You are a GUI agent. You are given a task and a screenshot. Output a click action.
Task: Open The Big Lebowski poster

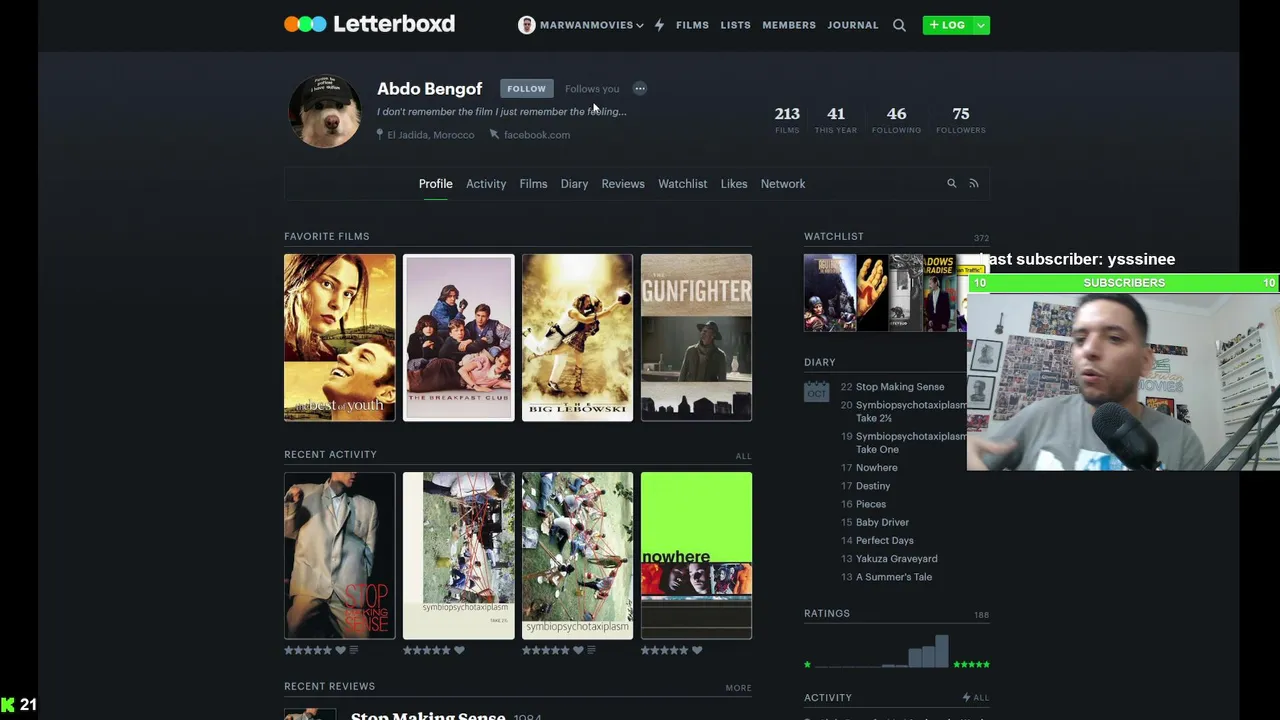tap(578, 338)
